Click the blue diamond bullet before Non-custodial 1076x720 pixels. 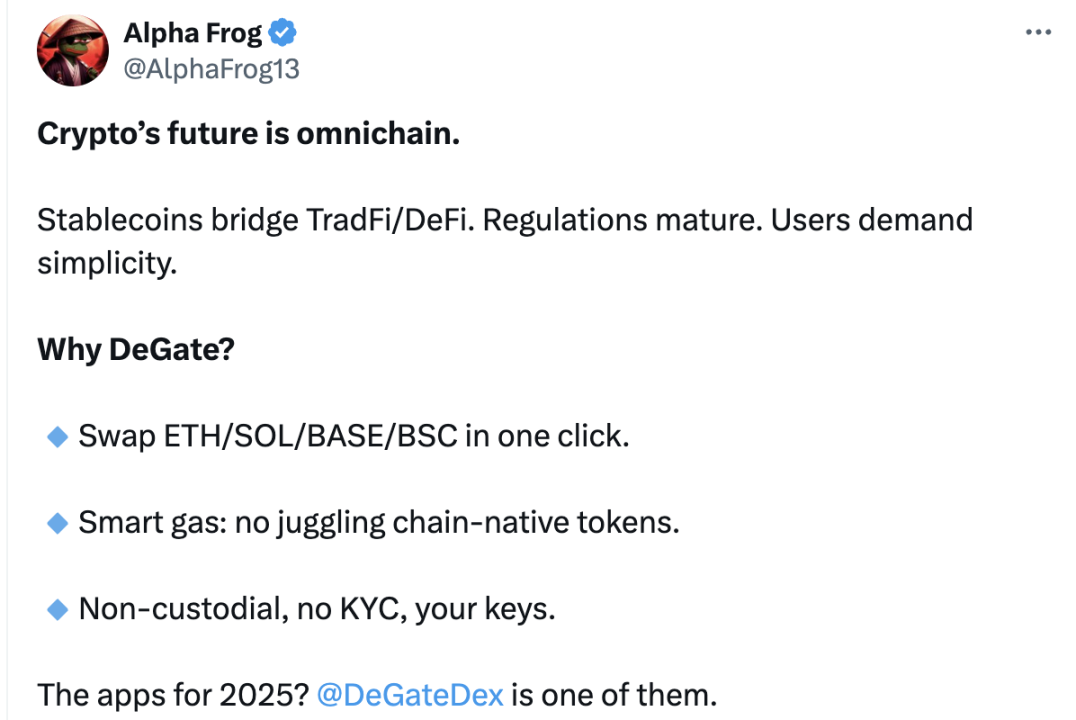[57, 609]
